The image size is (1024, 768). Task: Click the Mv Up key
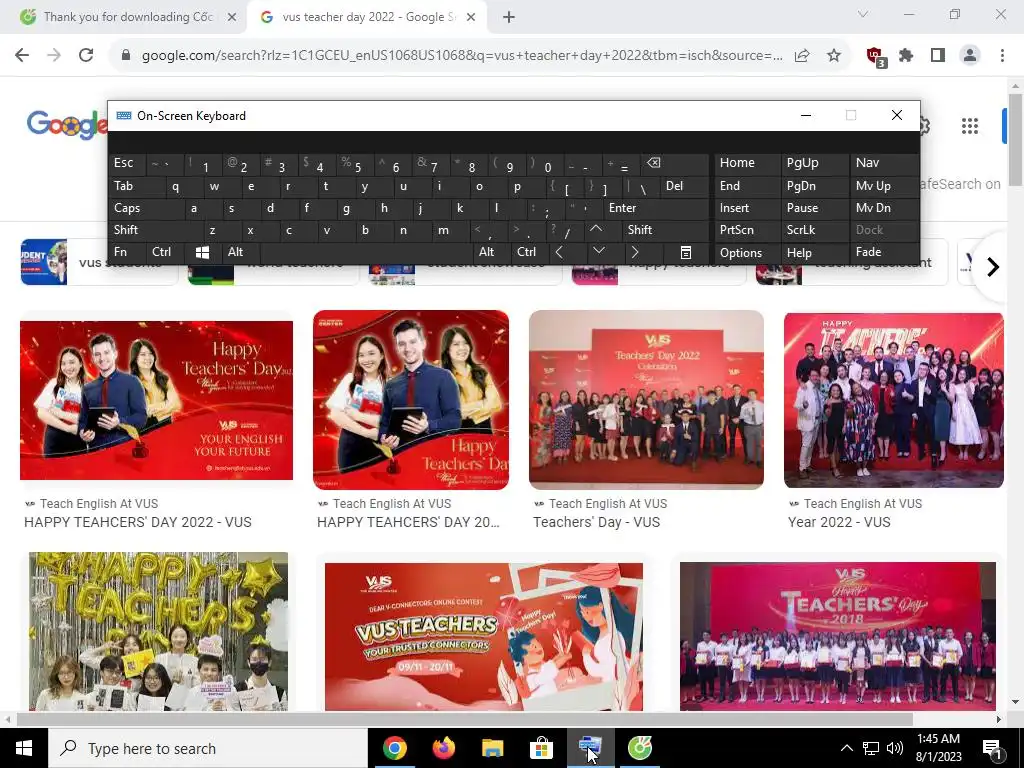click(884, 186)
